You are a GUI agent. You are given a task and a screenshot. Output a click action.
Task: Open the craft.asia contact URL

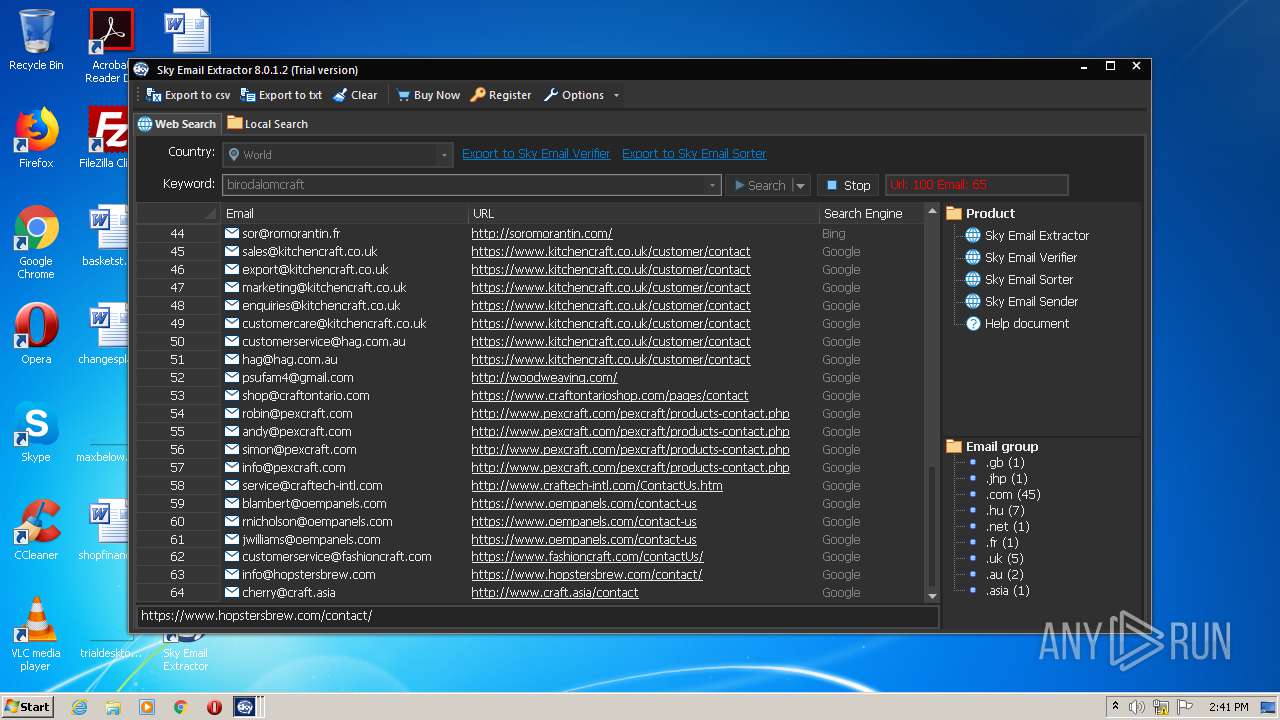click(x=555, y=592)
